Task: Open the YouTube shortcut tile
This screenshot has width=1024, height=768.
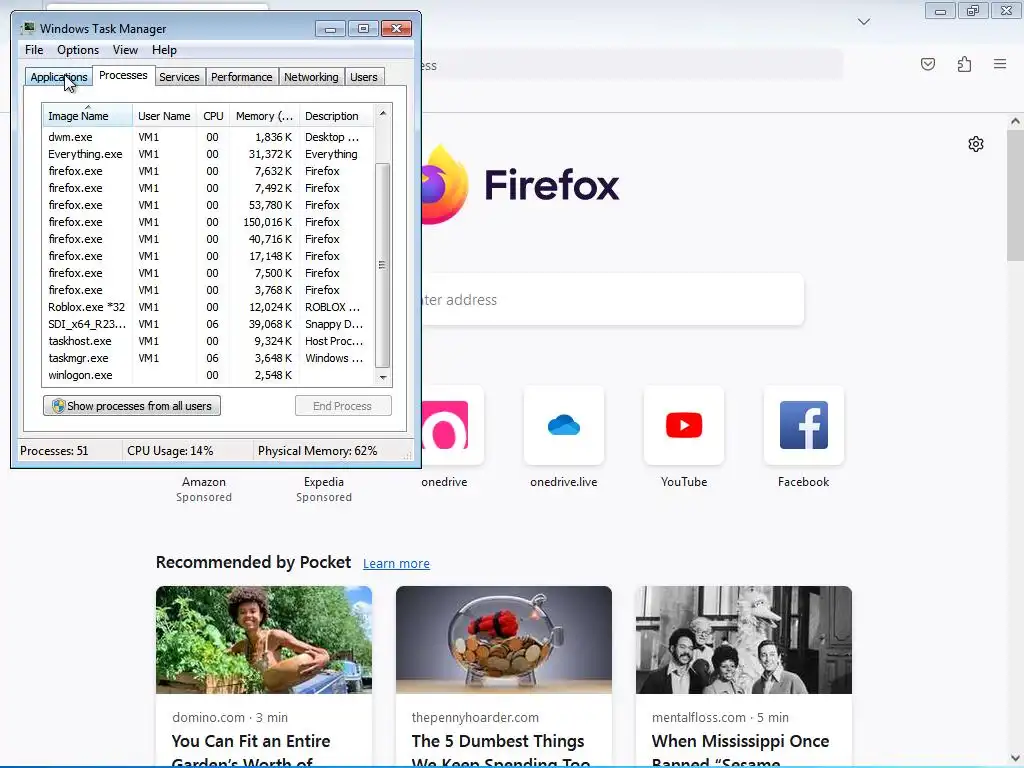Action: click(x=684, y=425)
